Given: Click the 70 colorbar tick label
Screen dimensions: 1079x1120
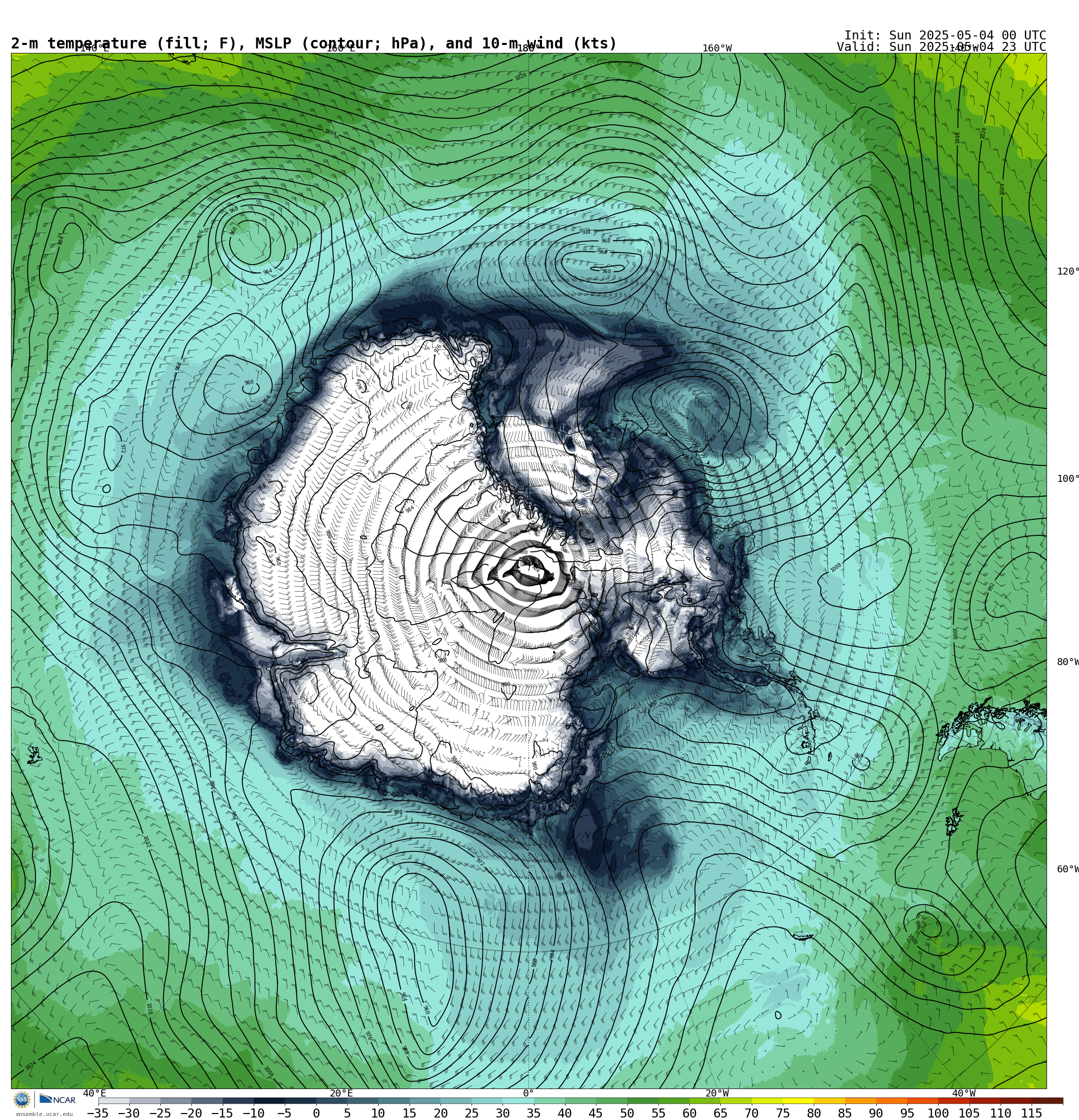Looking at the screenshot, I should pyautogui.click(x=751, y=1113).
